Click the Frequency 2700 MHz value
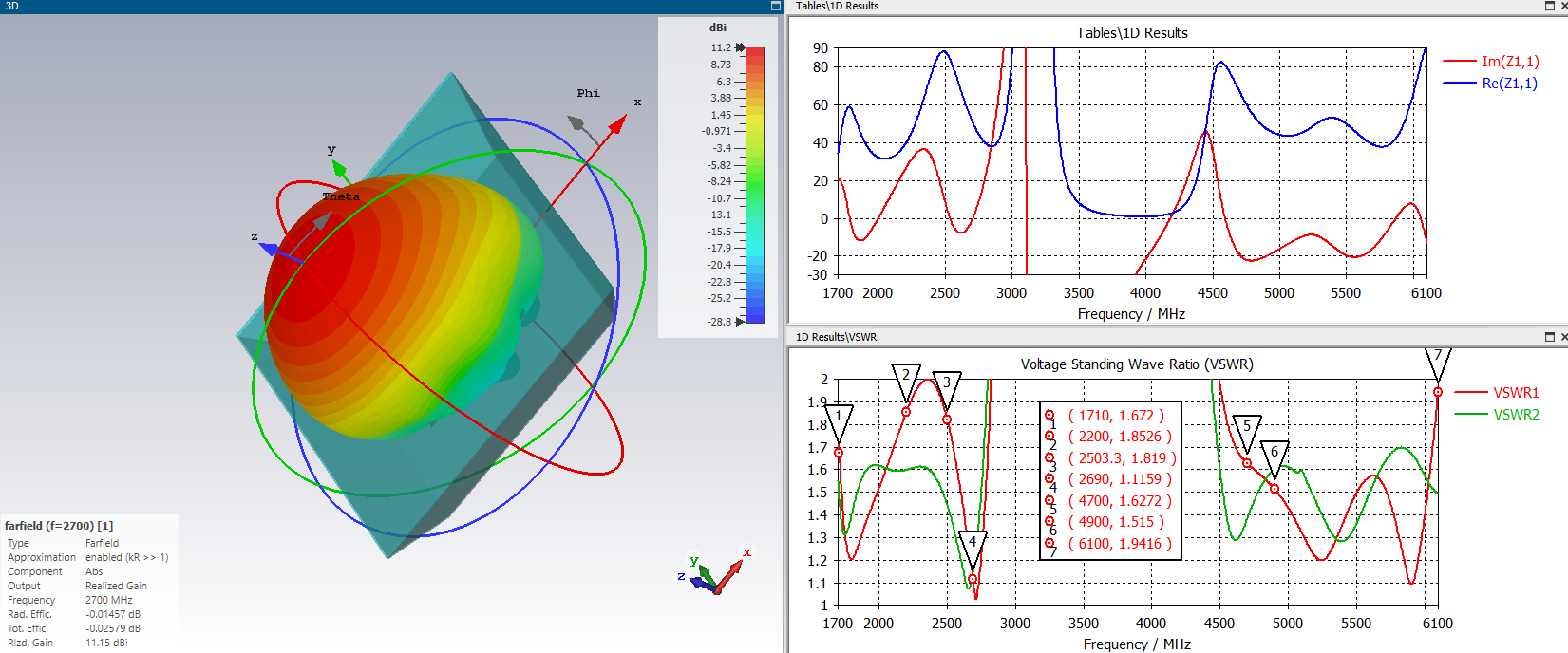 [109, 600]
